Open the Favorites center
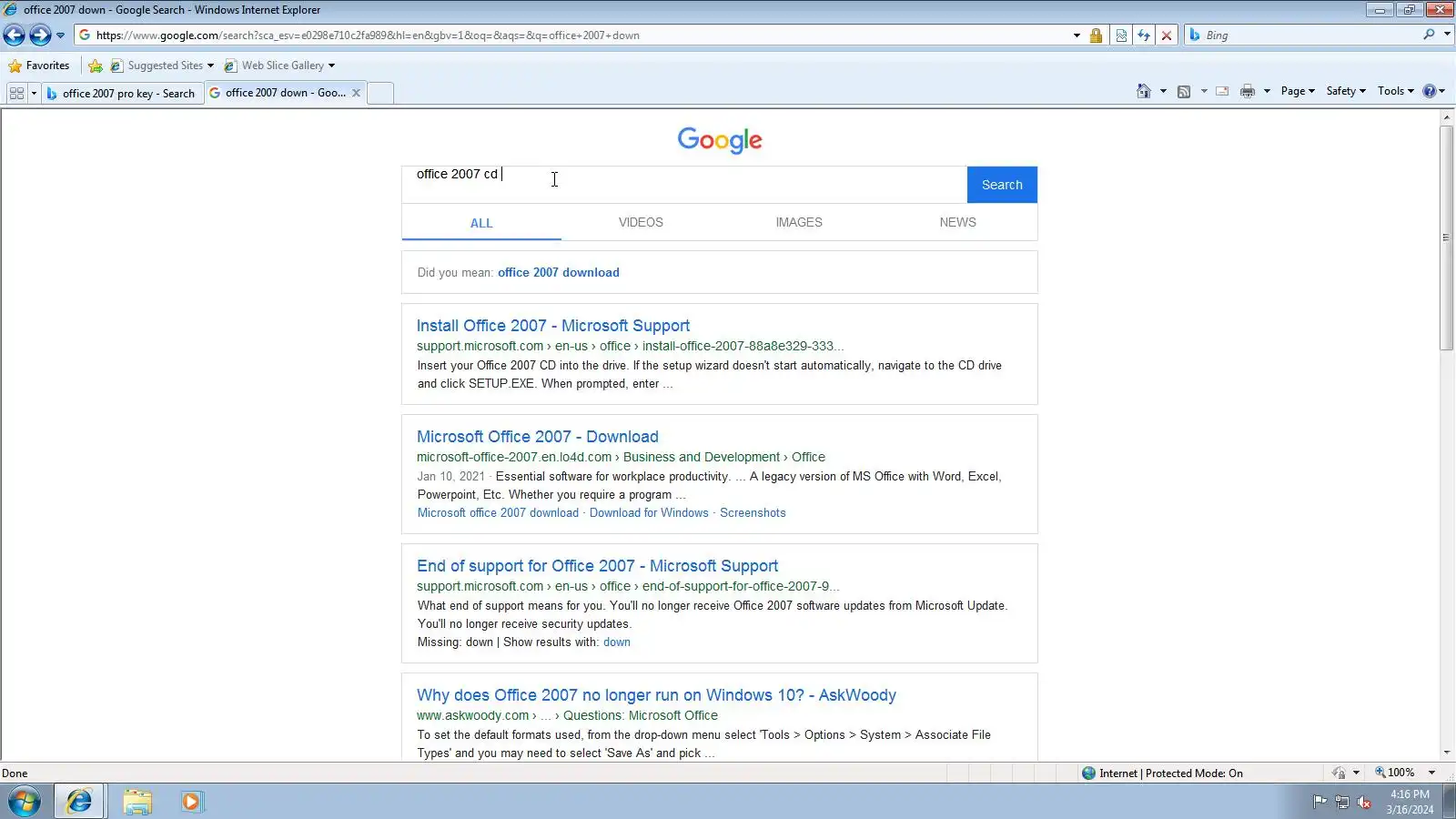This screenshot has width=1456, height=819. (x=39, y=66)
